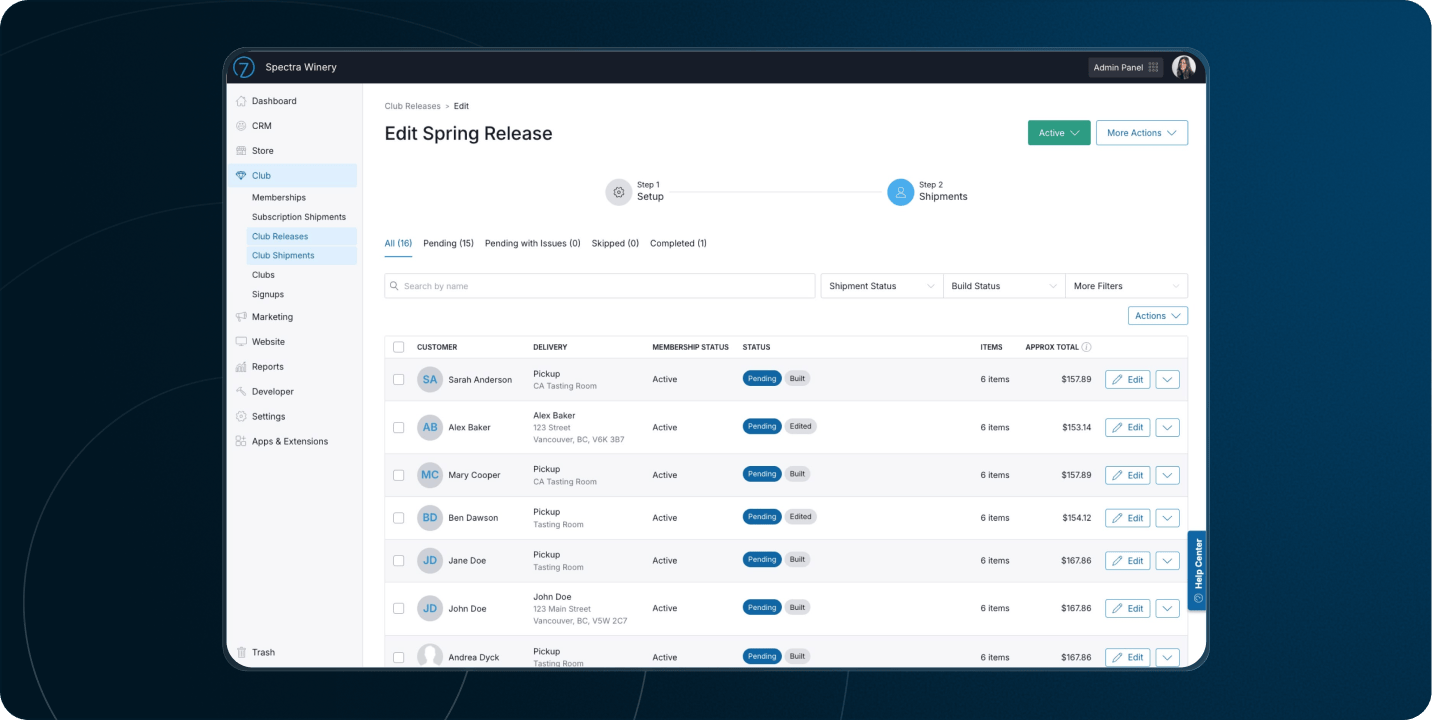
Task: Open Signups in sidebar
Action: [x=268, y=295]
